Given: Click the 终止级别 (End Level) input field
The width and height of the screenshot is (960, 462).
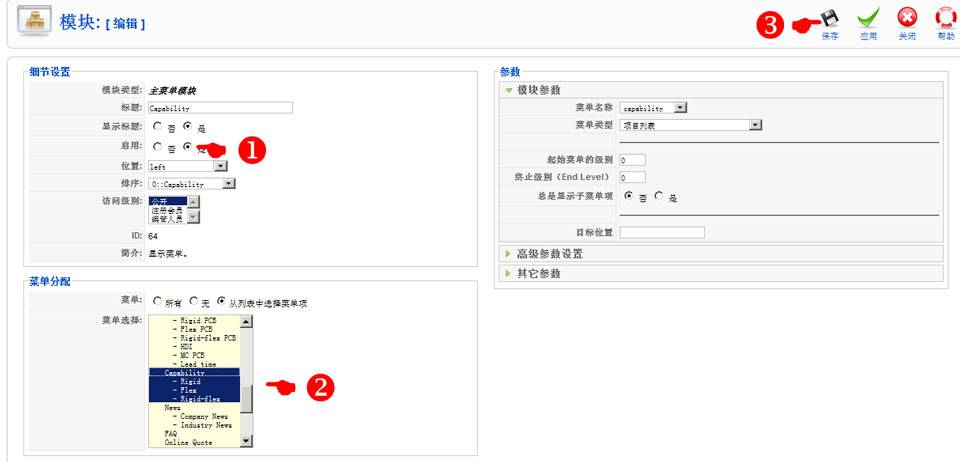Looking at the screenshot, I should point(632,177).
